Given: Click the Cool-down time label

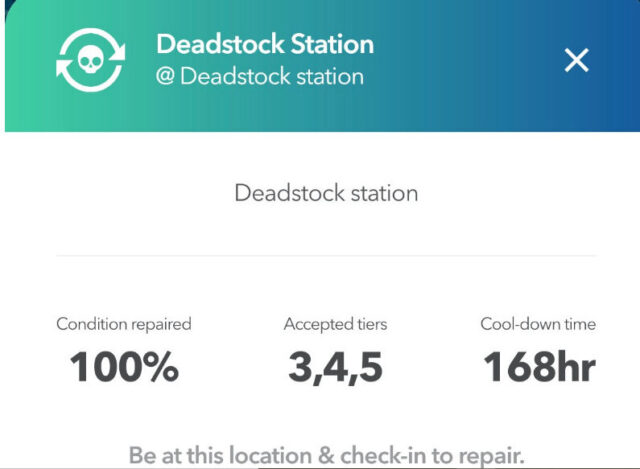Looking at the screenshot, I should click(x=538, y=324).
